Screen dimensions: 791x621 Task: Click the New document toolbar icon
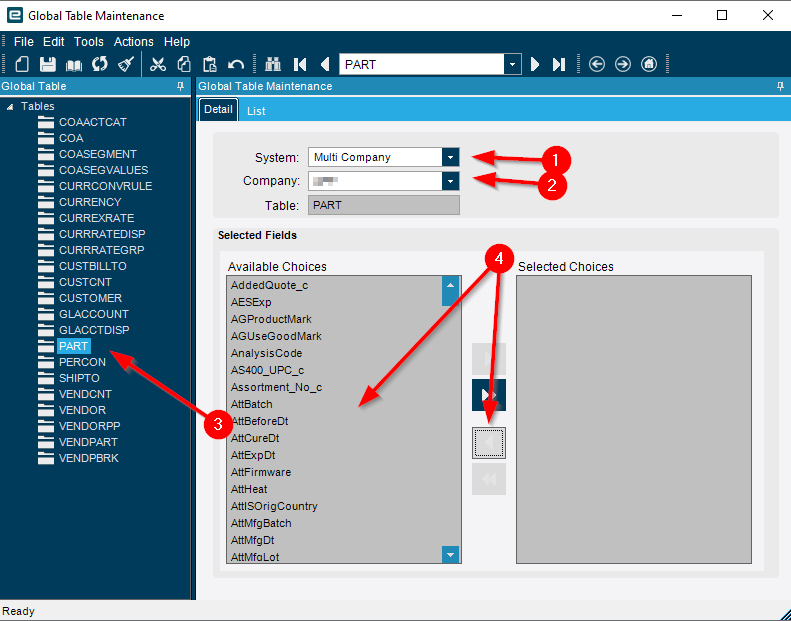pos(22,64)
